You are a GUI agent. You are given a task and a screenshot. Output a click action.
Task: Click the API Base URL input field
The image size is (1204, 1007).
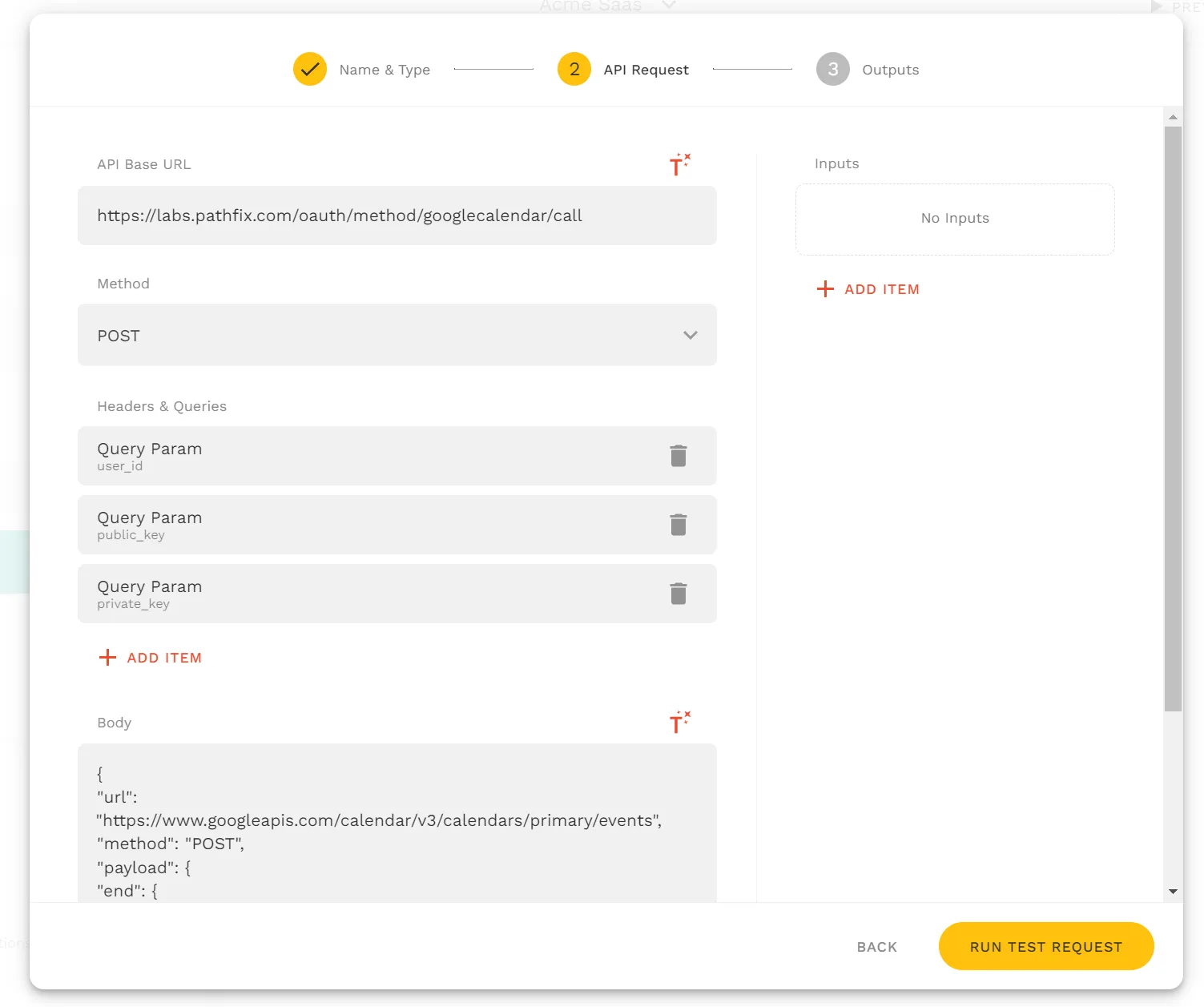pos(397,215)
